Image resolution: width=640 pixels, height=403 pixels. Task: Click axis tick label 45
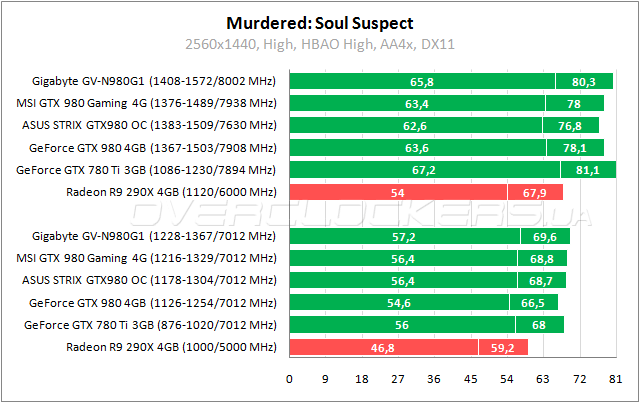(470, 379)
